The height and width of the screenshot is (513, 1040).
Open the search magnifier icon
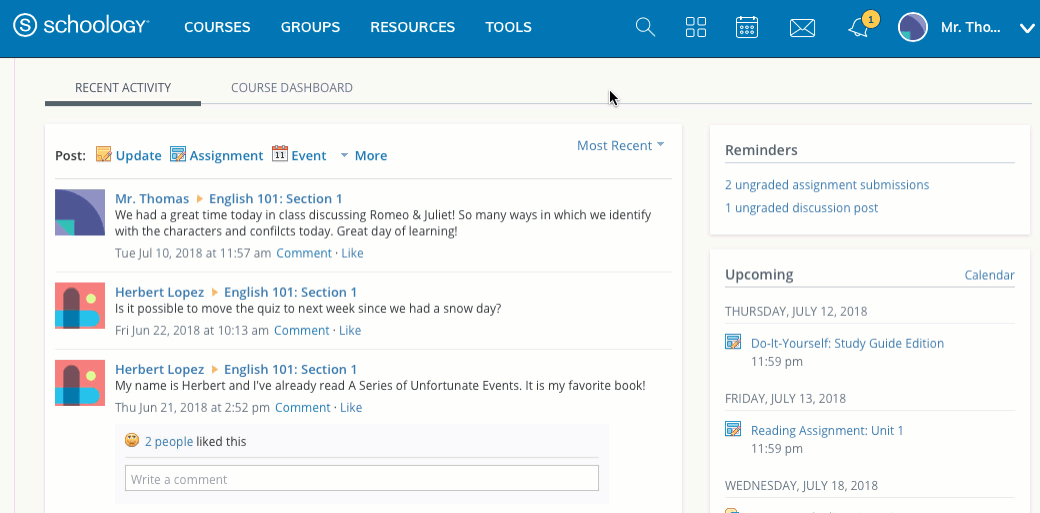(x=645, y=28)
